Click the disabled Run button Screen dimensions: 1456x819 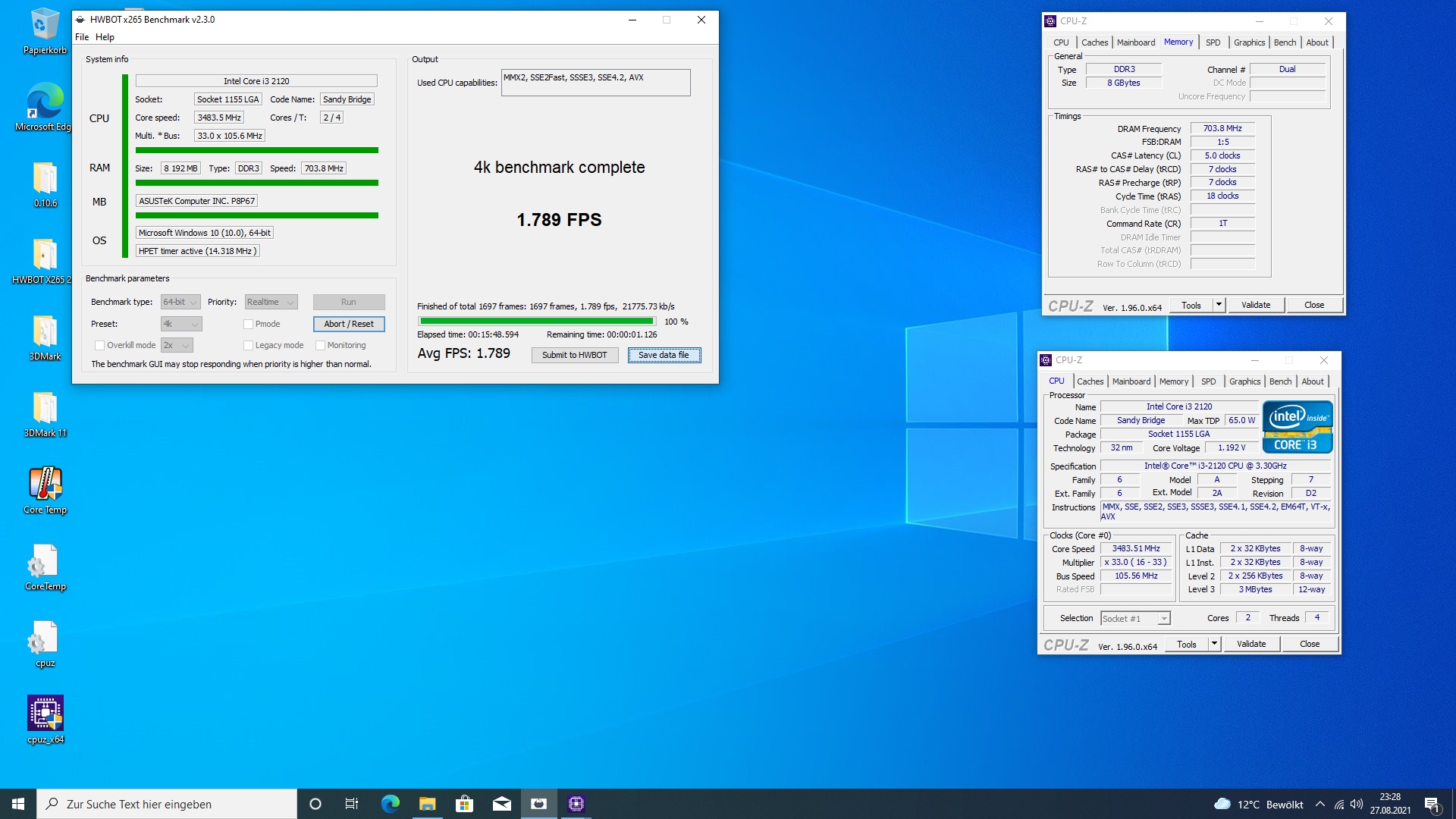349,302
